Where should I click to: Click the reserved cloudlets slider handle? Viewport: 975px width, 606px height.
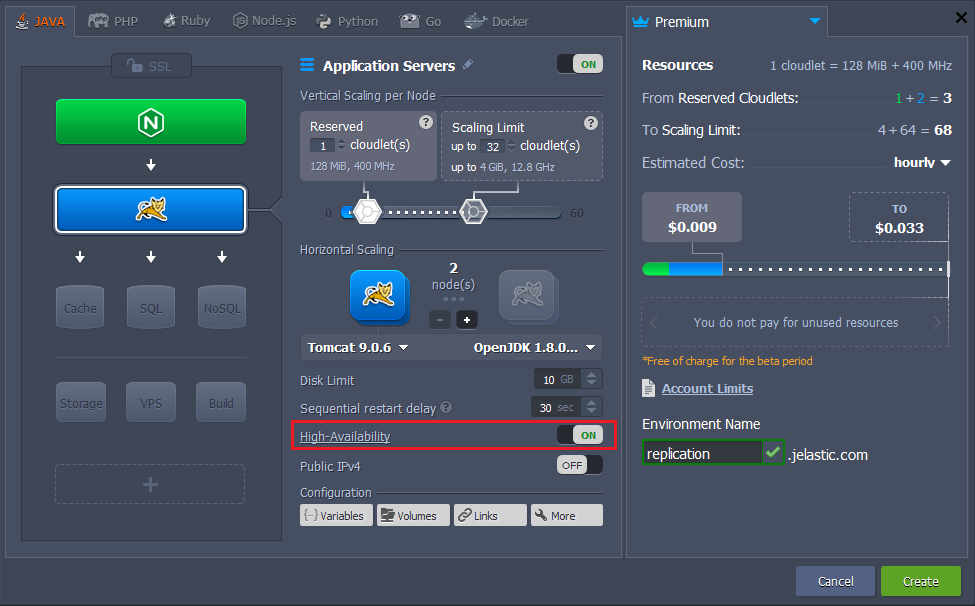(x=367, y=212)
